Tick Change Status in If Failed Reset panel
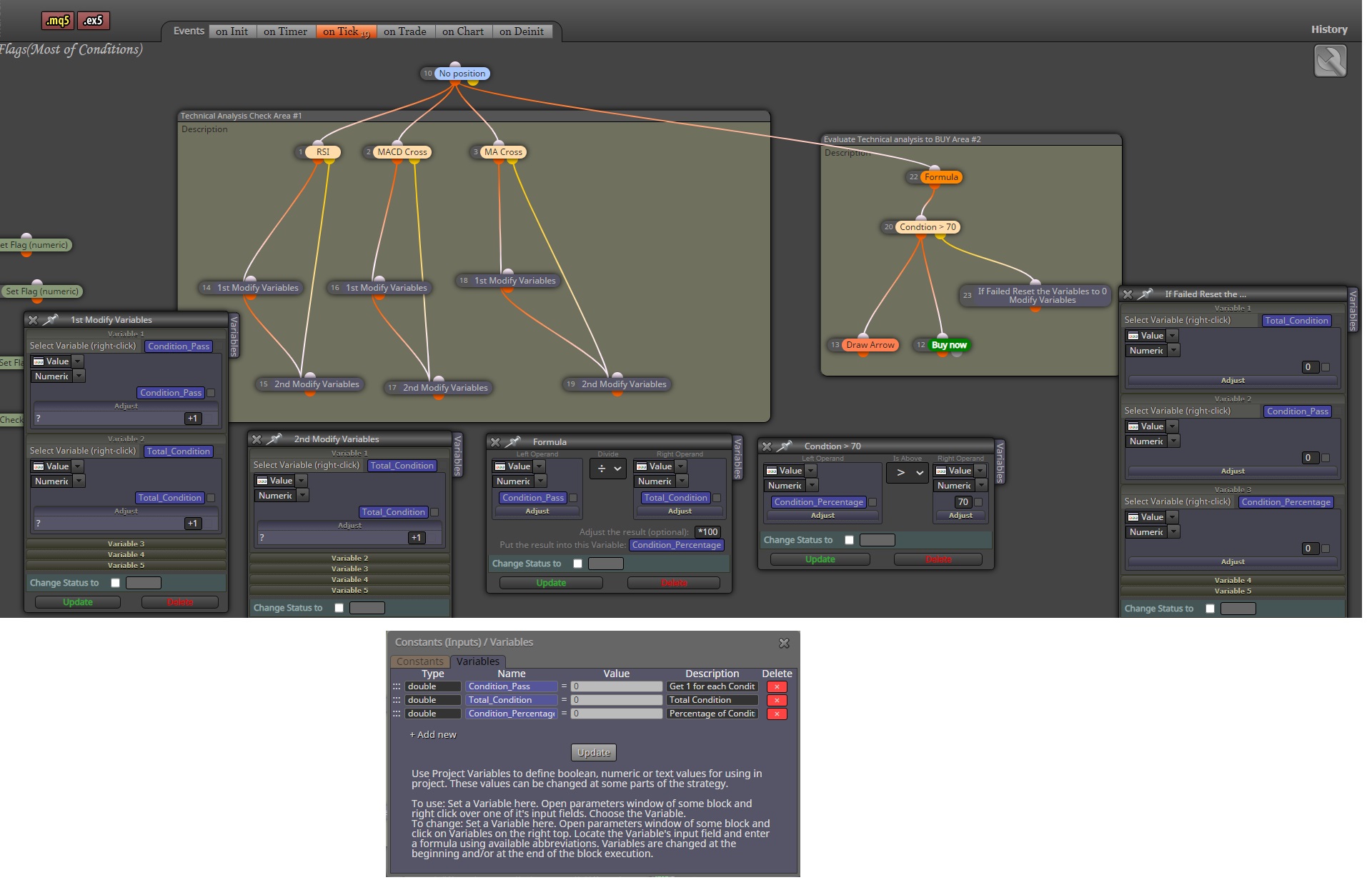This screenshot has height=880, width=1372. point(1210,609)
